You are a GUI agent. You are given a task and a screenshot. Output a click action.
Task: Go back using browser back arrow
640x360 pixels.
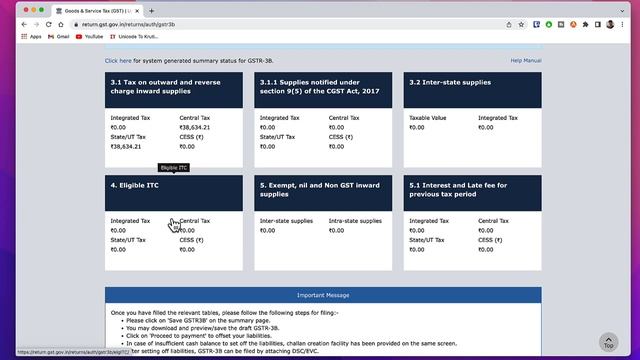pyautogui.click(x=24, y=24)
